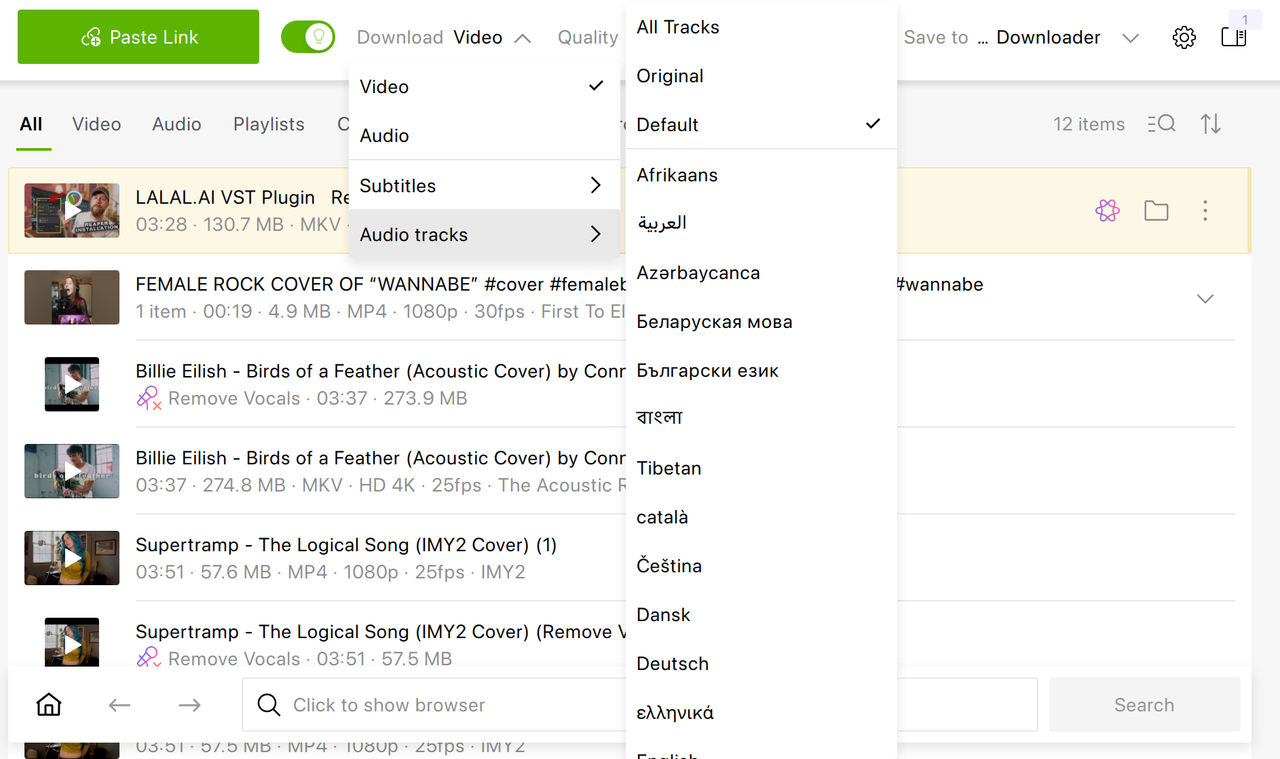Open three-dot menu for LALAL.AI item

pyautogui.click(x=1205, y=210)
